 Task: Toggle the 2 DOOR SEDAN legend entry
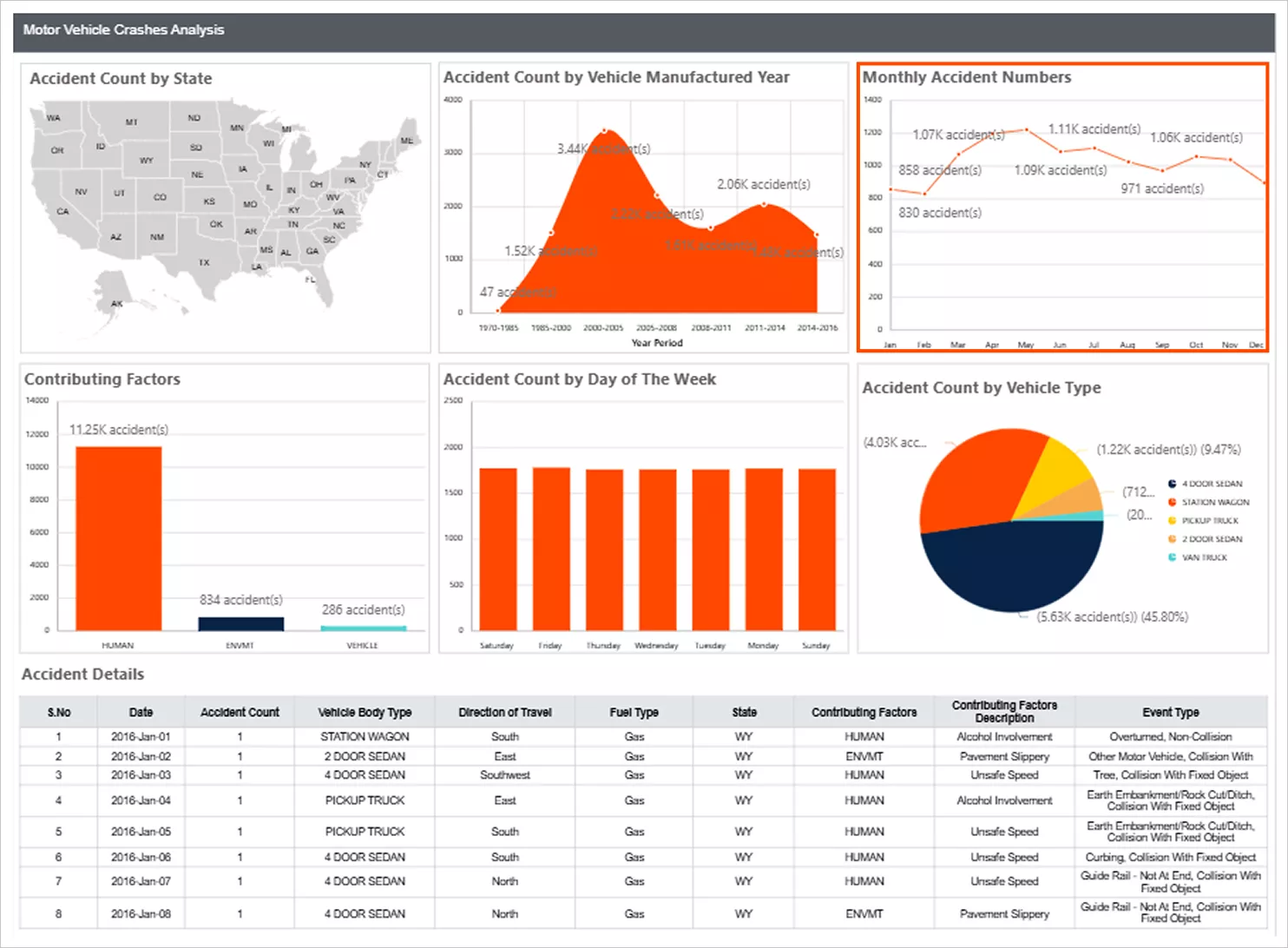(x=1206, y=539)
